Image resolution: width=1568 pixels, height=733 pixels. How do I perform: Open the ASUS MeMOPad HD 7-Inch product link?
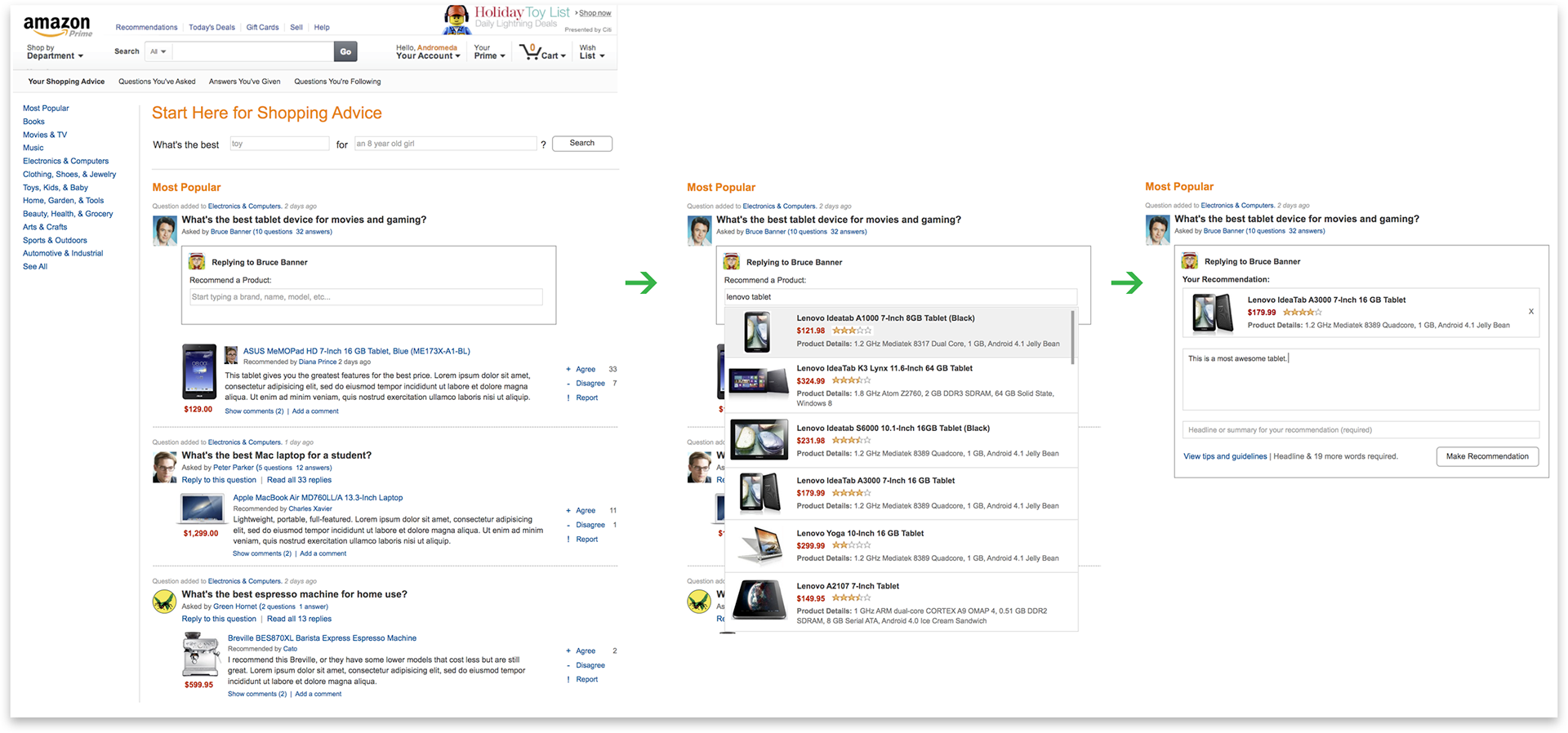[356, 352]
